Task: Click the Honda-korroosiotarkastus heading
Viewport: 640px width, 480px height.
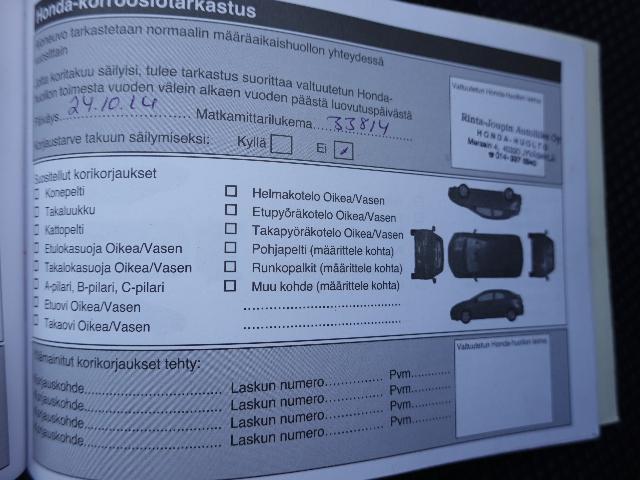Action: point(146,10)
